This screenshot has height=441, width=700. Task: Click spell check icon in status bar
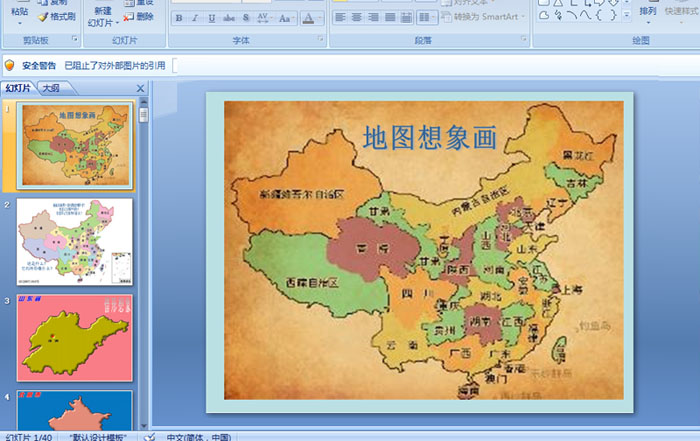pos(150,437)
